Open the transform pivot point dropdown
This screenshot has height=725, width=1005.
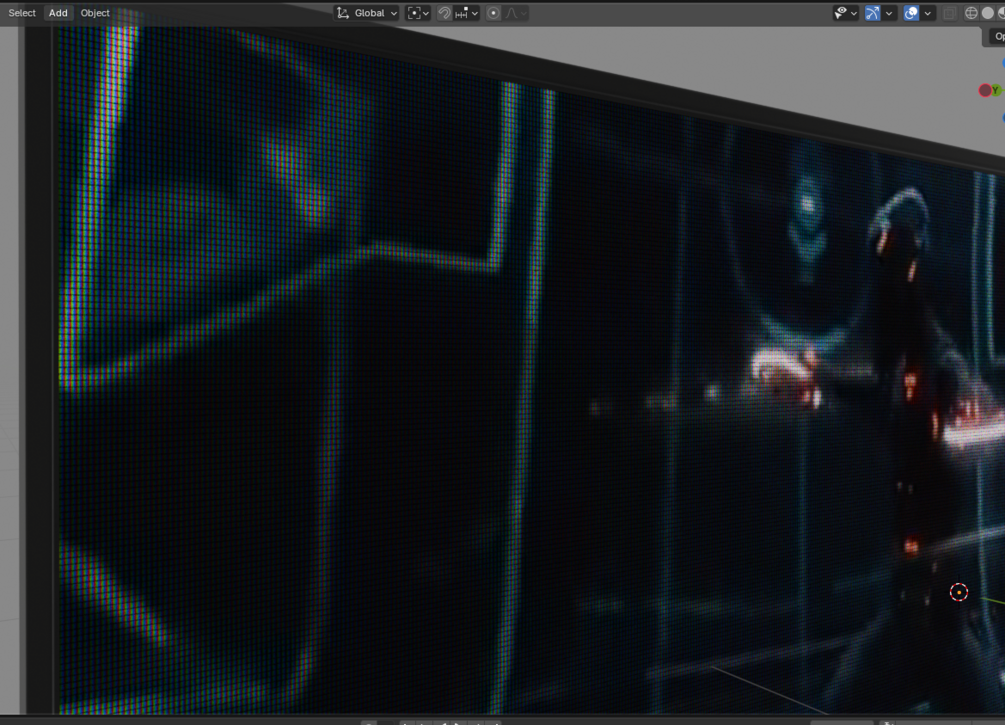point(418,13)
